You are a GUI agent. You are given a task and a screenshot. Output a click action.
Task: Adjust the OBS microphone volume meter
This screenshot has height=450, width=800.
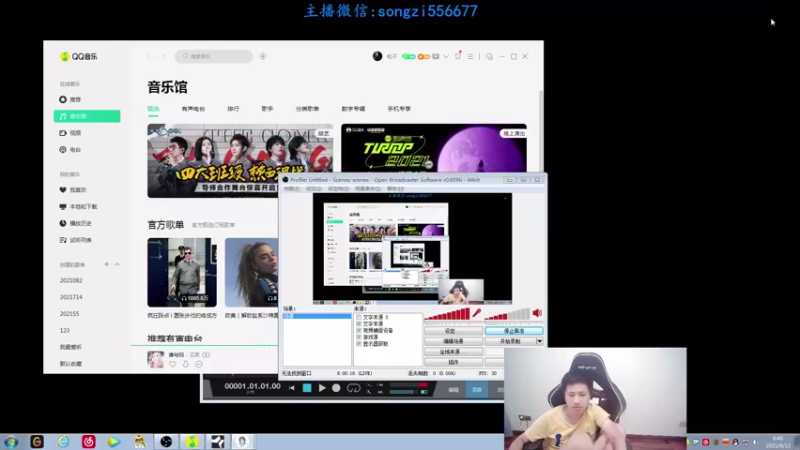coord(447,314)
